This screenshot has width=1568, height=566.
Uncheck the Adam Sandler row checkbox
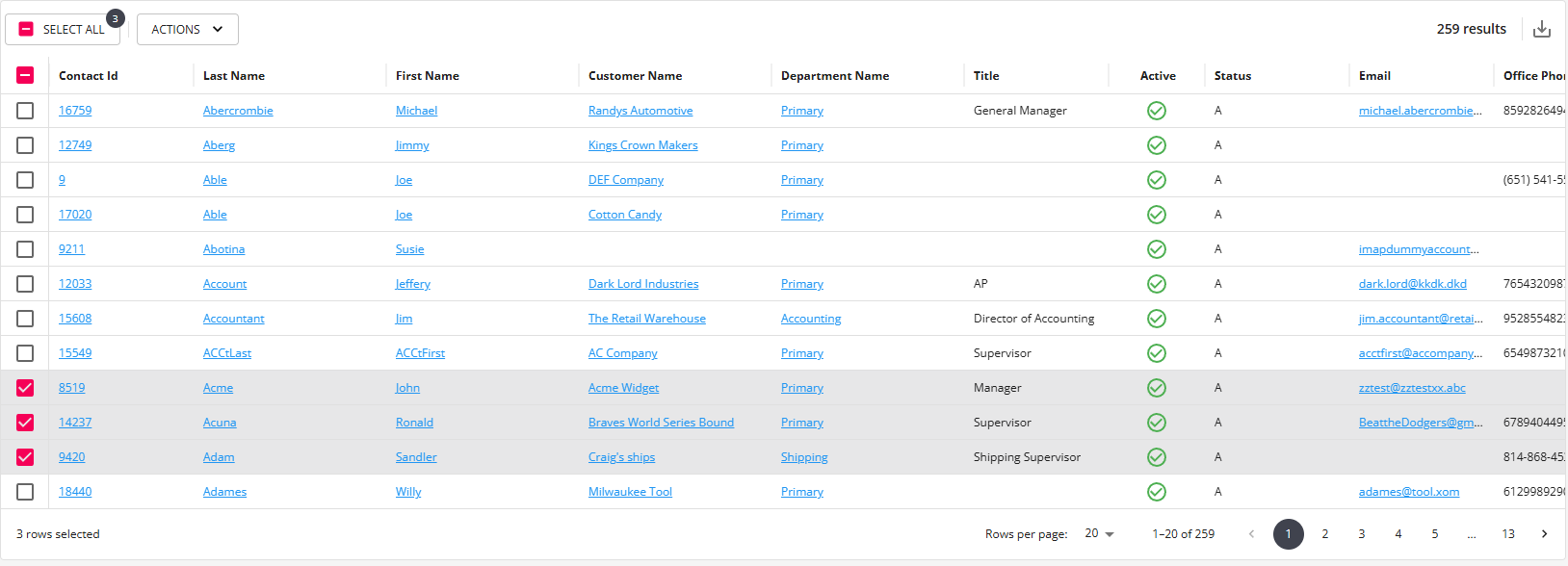(25, 457)
